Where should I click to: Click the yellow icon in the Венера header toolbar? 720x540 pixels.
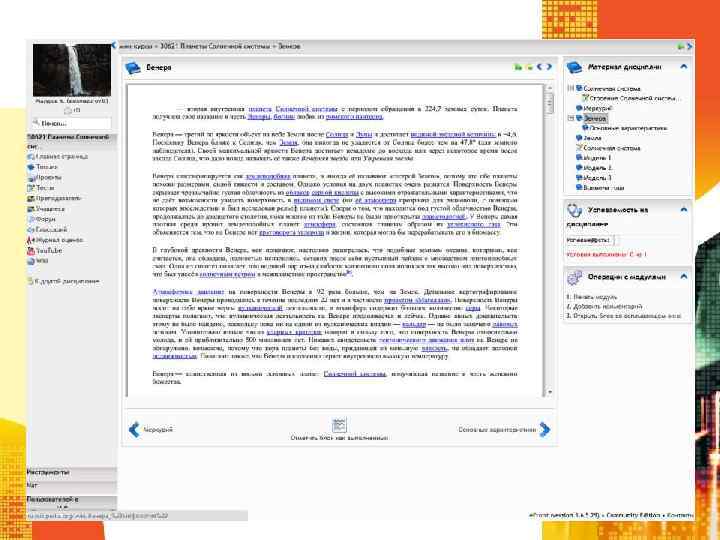(x=529, y=67)
